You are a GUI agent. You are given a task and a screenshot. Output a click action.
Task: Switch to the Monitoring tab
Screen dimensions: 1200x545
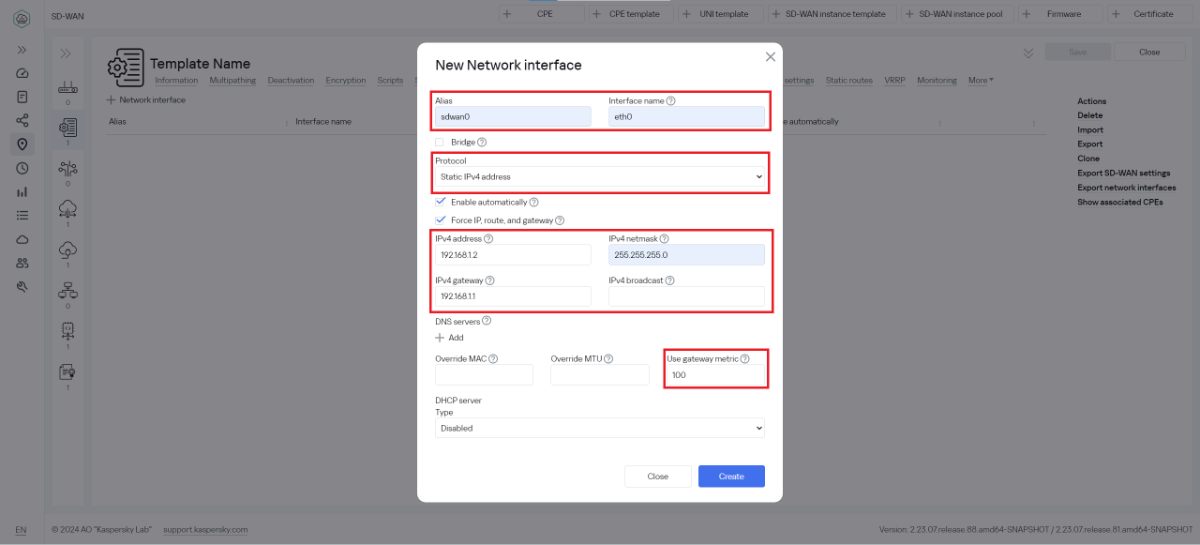click(x=936, y=80)
